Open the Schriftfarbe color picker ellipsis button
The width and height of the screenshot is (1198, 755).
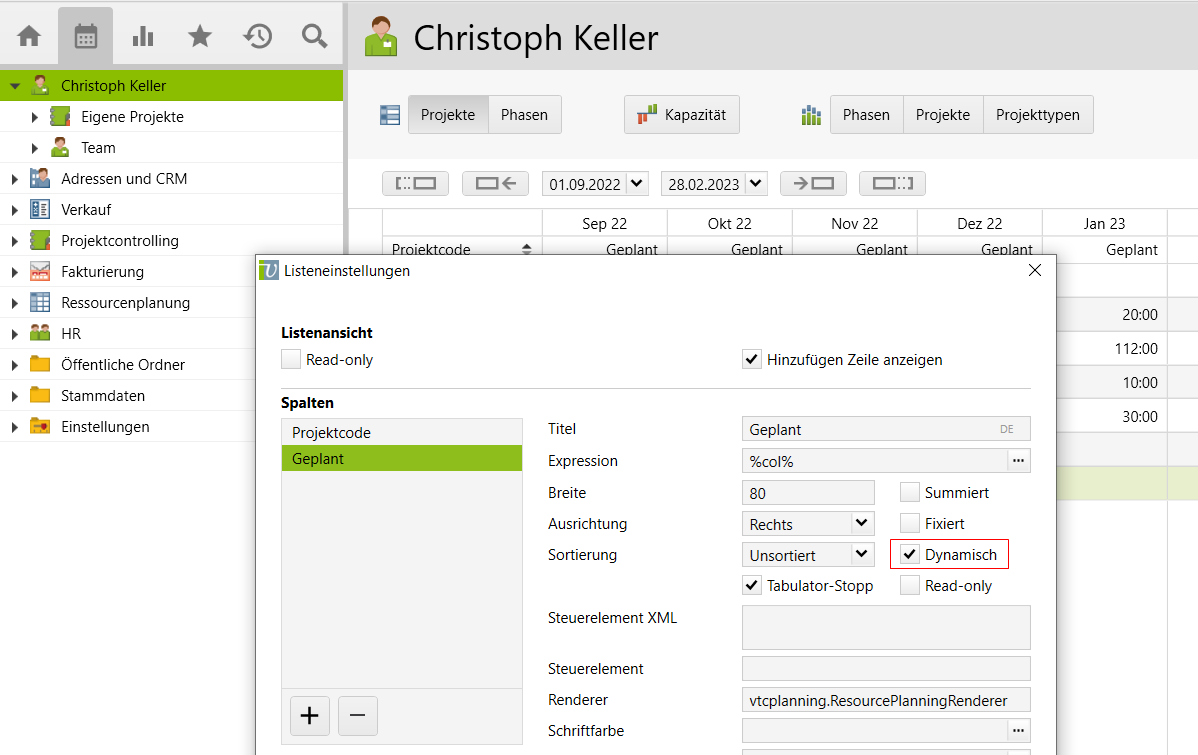[1018, 730]
